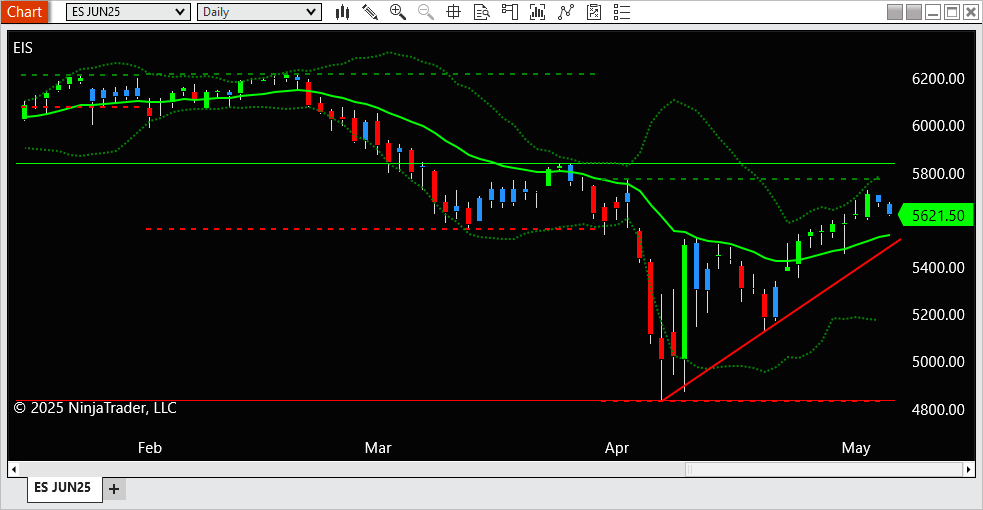Open the Daily interval dropdown
Screen dimensions: 983x510
[x=259, y=12]
